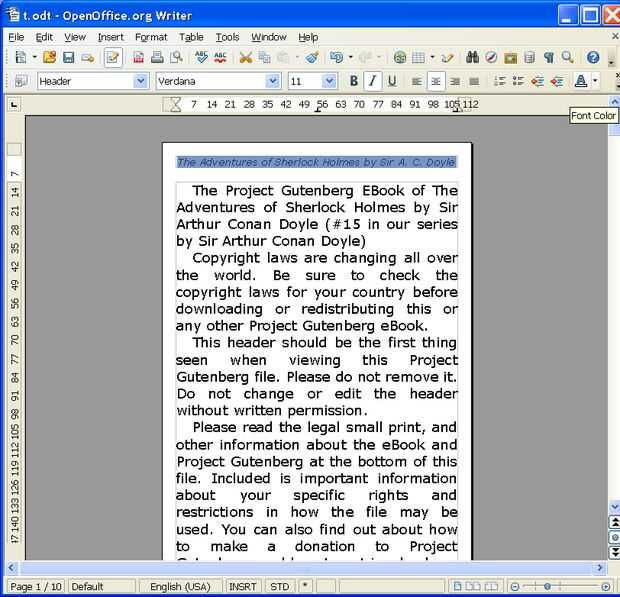The width and height of the screenshot is (620, 597).
Task: Click the New document icon
Action: coord(20,58)
